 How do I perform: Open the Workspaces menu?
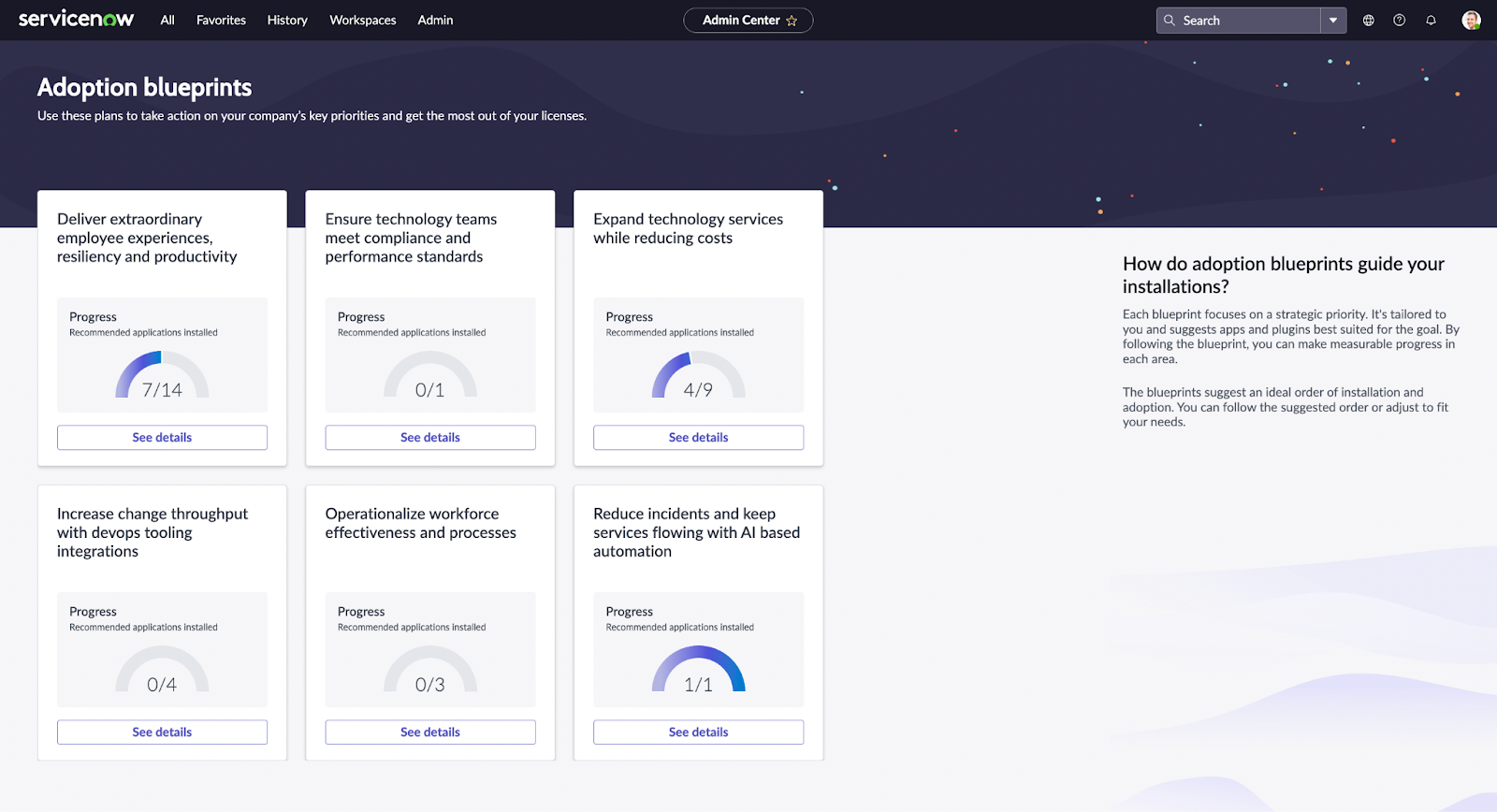pos(363,21)
